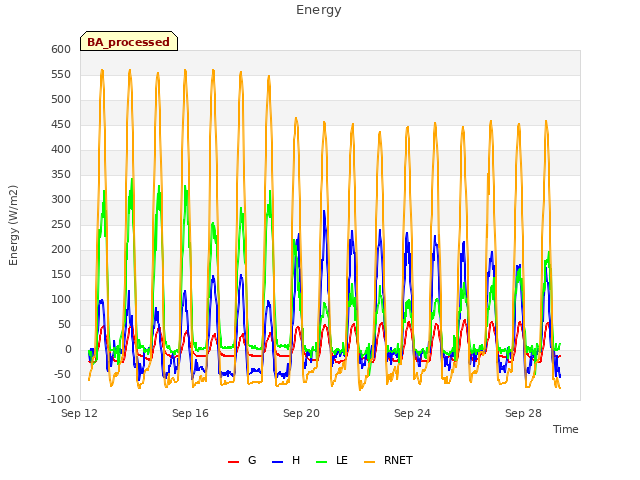Click the Sep 12 x-axis tick label
The width and height of the screenshot is (640, 480).
tap(80, 413)
